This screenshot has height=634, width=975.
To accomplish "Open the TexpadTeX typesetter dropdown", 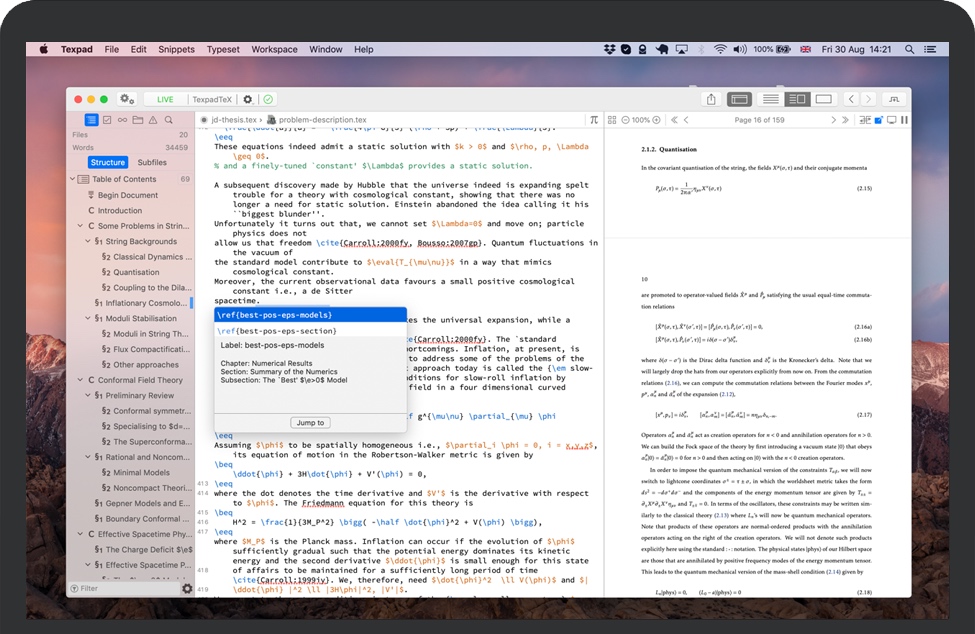I will click(211, 99).
